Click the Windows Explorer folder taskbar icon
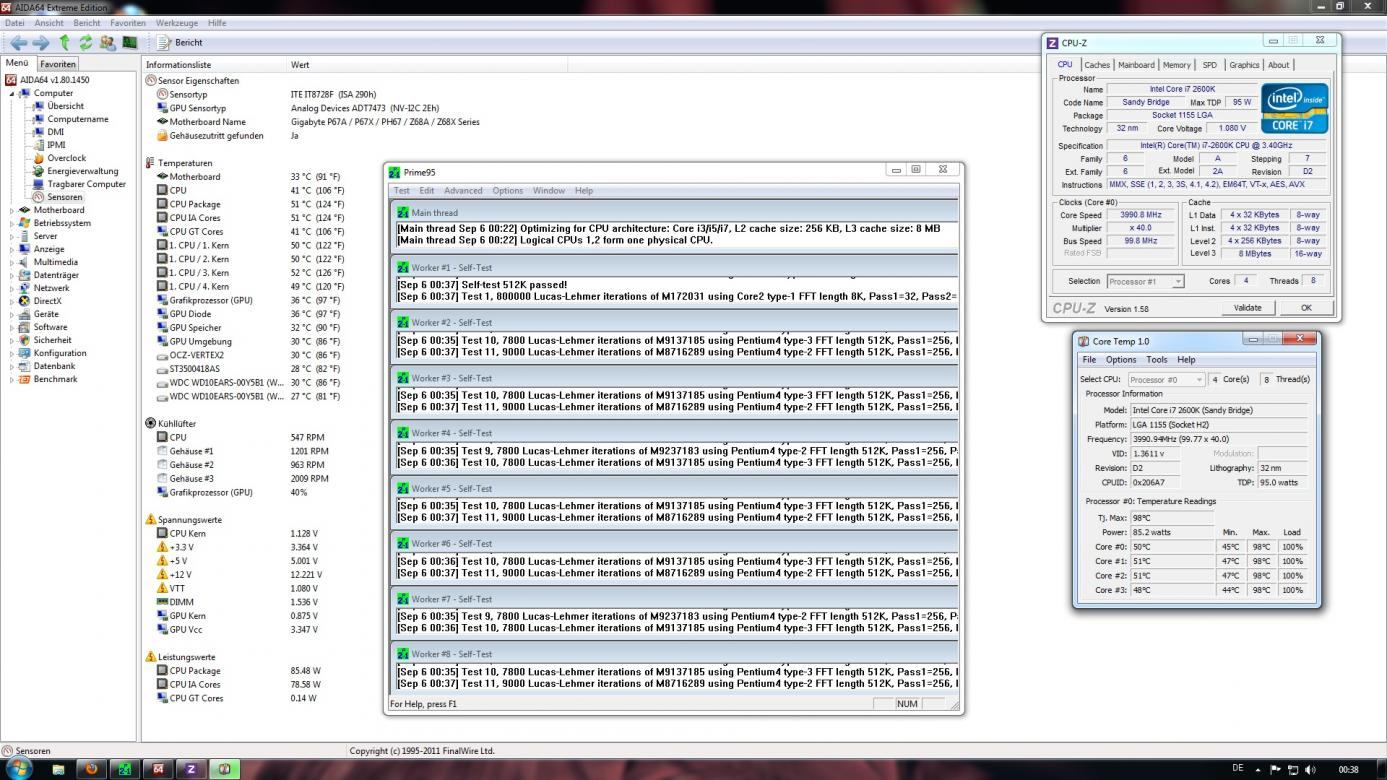 (x=58, y=769)
